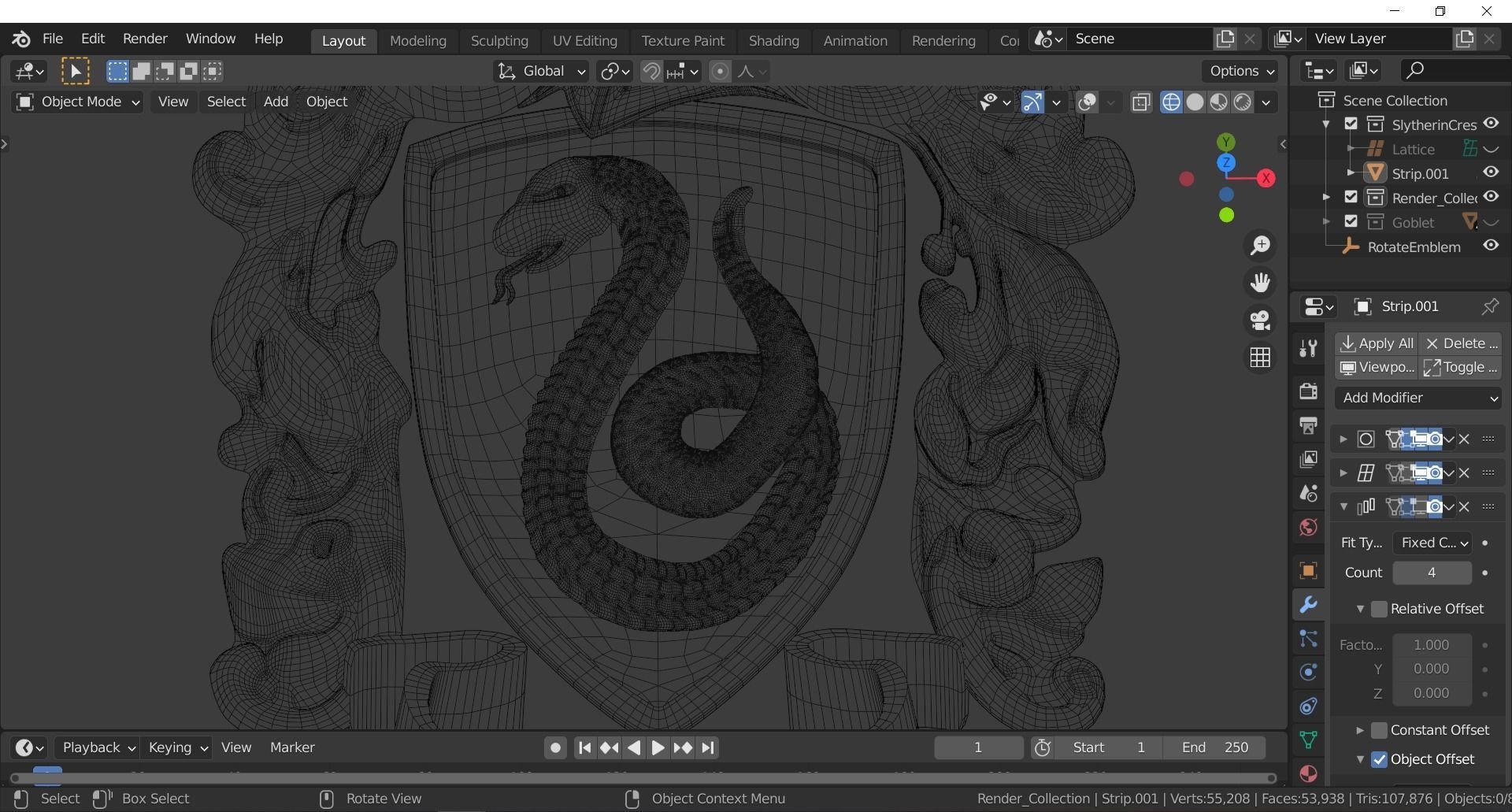
Task: Switch to the UV Editing workspace tab
Action: pyautogui.click(x=585, y=41)
